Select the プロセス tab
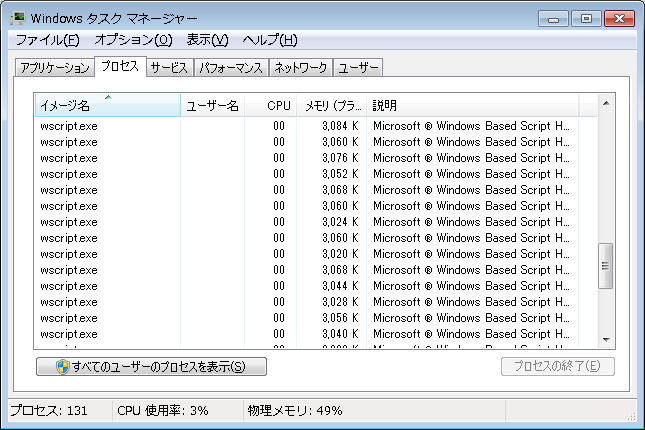 click(x=120, y=66)
